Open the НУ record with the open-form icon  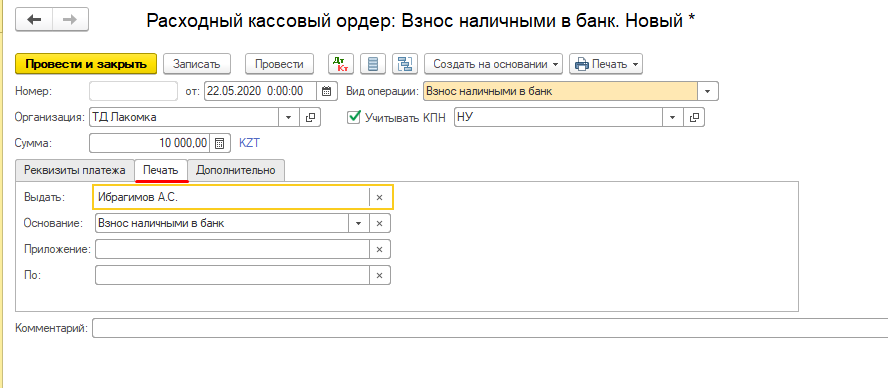pyautogui.click(x=694, y=117)
